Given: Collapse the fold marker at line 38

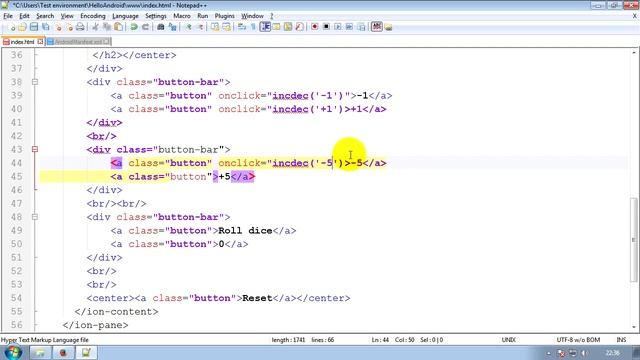Looking at the screenshot, I should [35, 82].
